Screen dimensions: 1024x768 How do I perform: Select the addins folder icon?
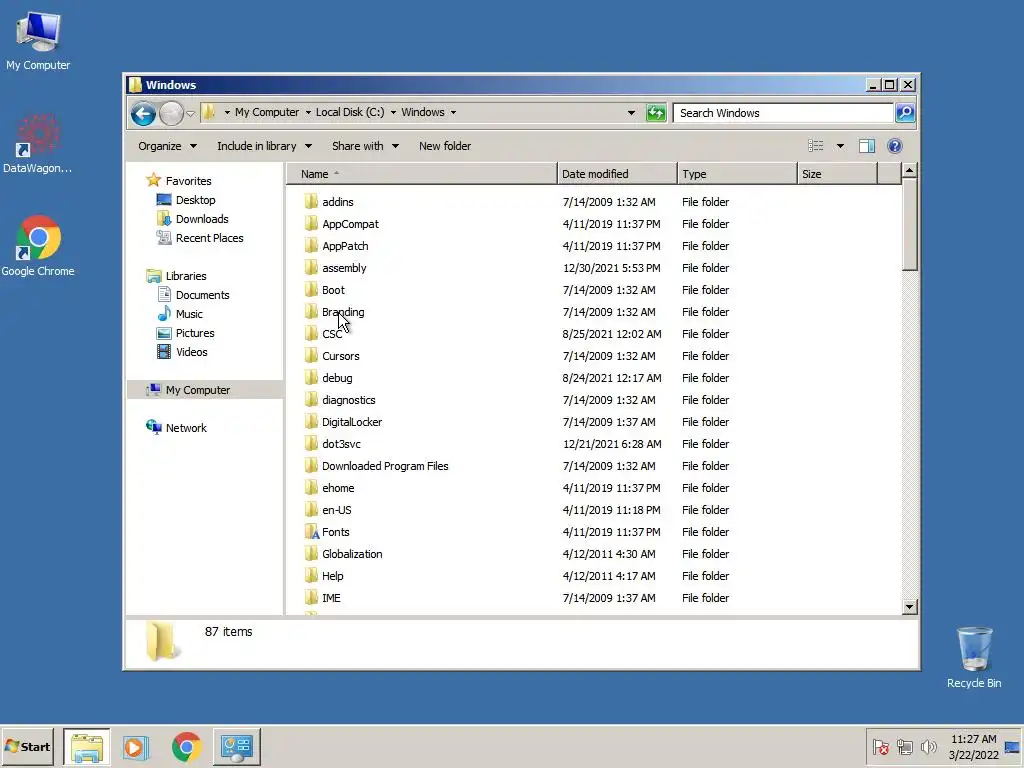point(312,202)
